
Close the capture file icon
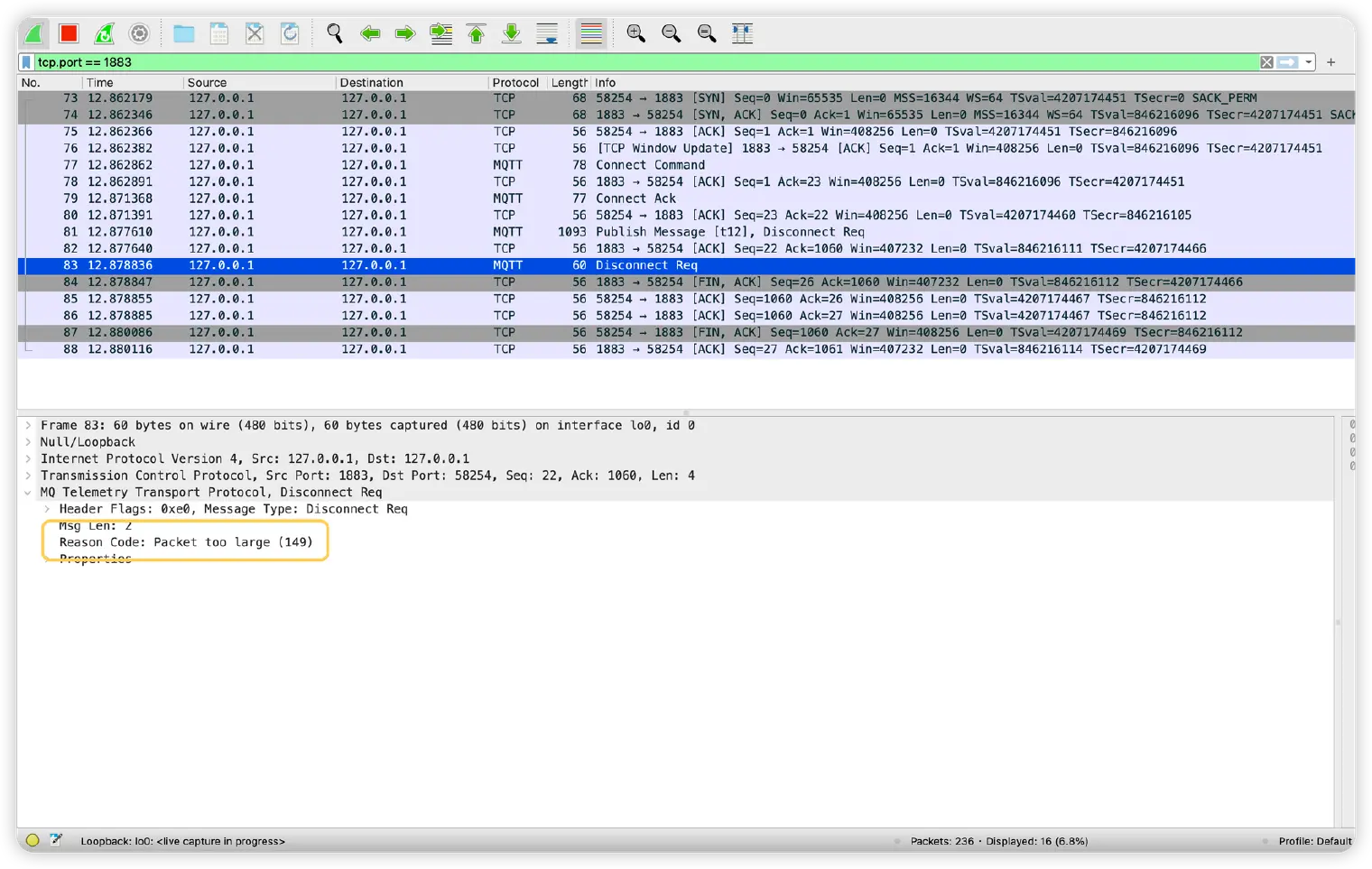(x=255, y=33)
